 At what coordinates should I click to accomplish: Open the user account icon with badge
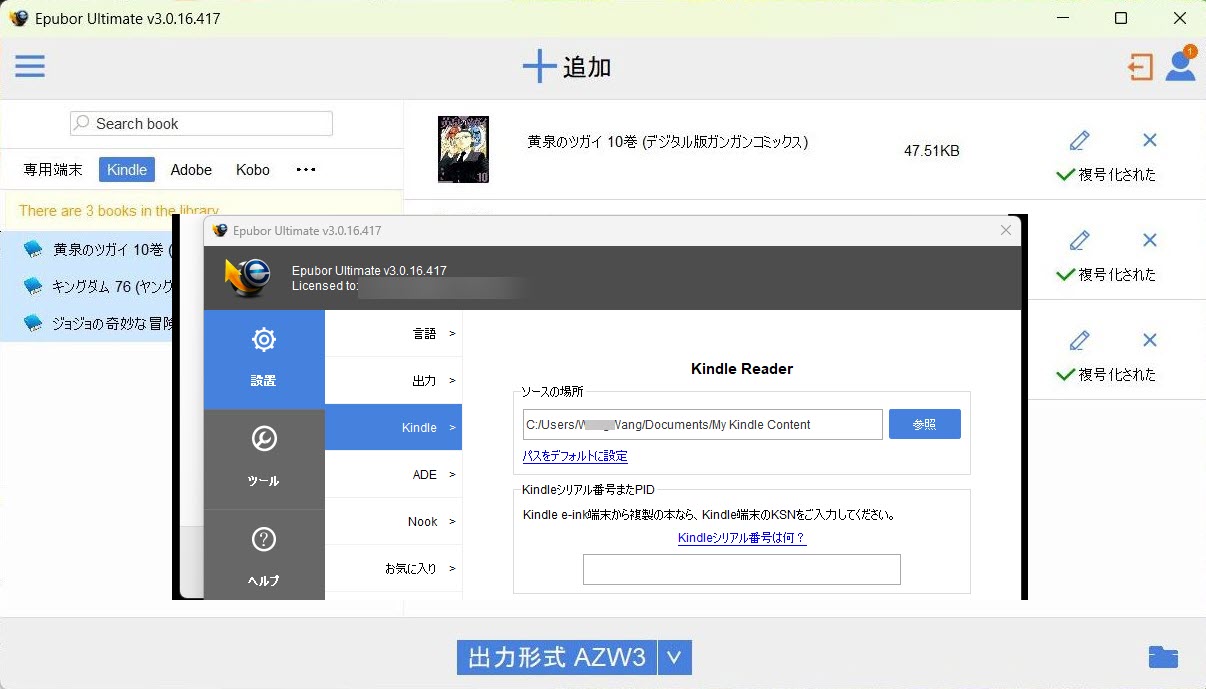pyautogui.click(x=1181, y=64)
